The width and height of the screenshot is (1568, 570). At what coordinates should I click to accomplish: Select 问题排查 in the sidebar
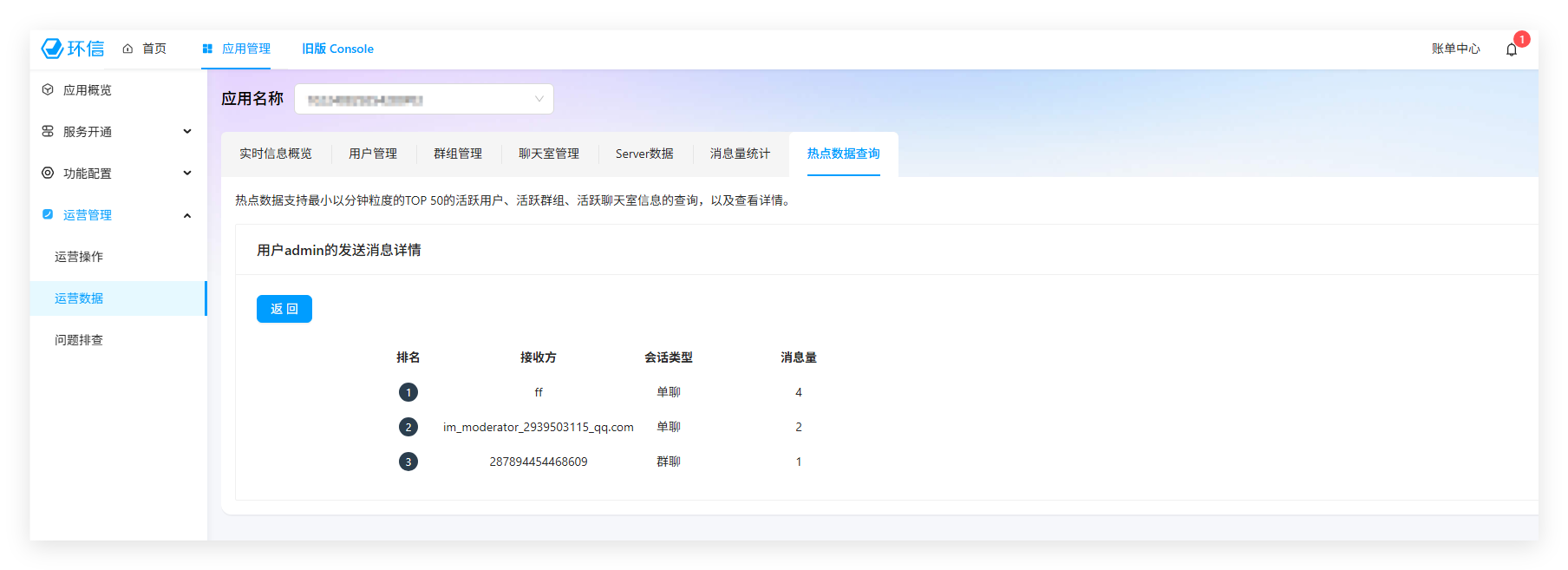pyautogui.click(x=79, y=340)
